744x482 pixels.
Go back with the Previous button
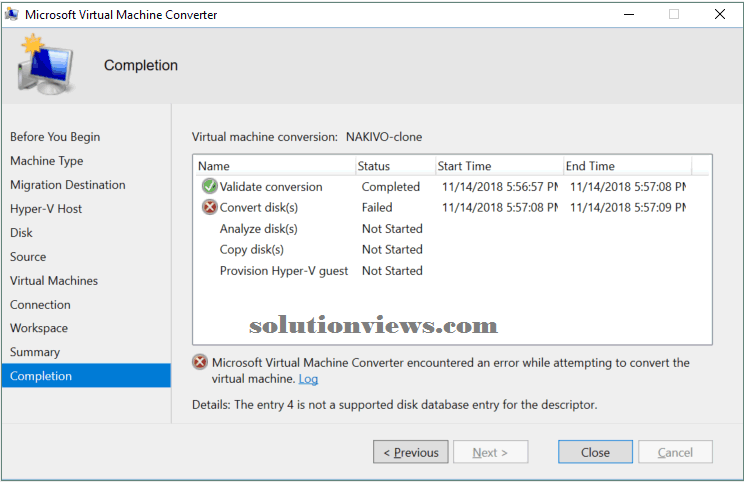[410, 452]
